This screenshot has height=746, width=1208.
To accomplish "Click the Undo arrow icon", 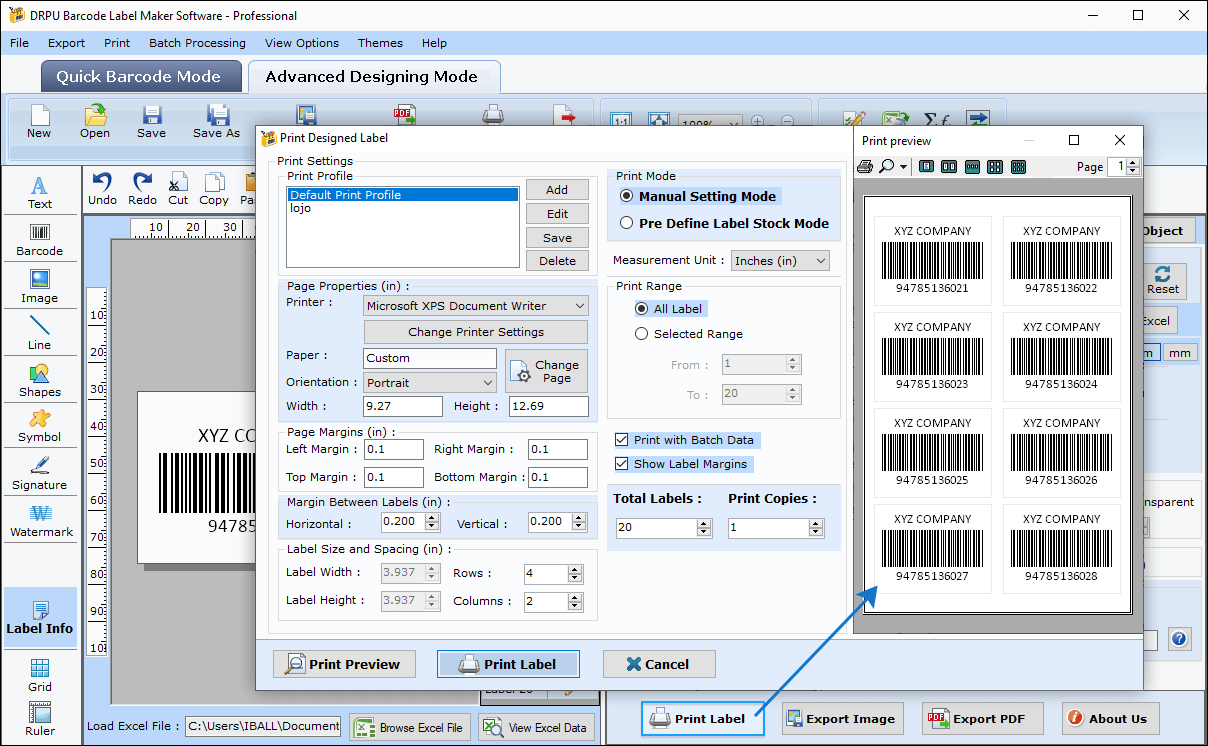I will (x=102, y=182).
